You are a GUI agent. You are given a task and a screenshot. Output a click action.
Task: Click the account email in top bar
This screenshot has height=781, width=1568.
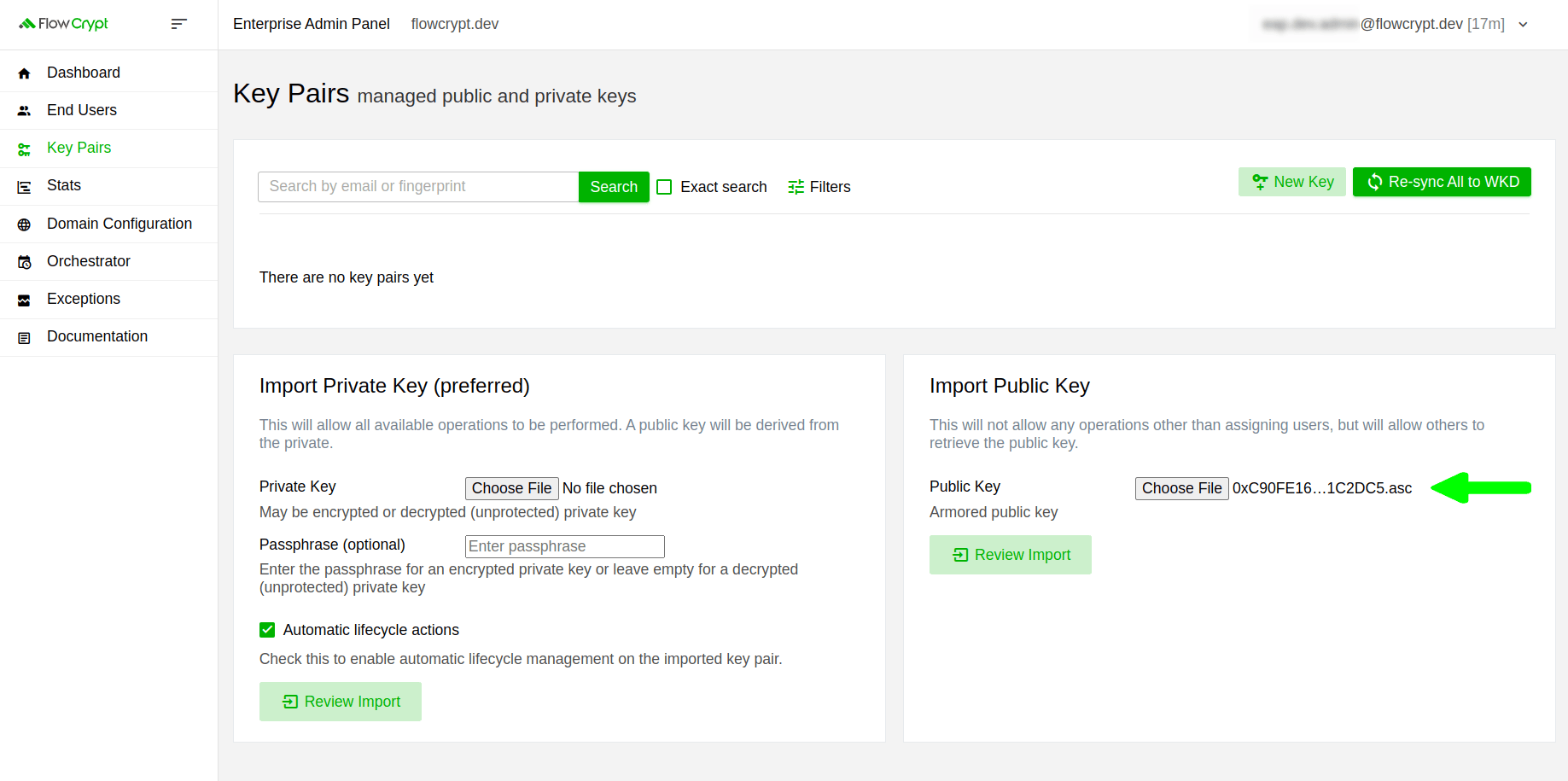1384,24
